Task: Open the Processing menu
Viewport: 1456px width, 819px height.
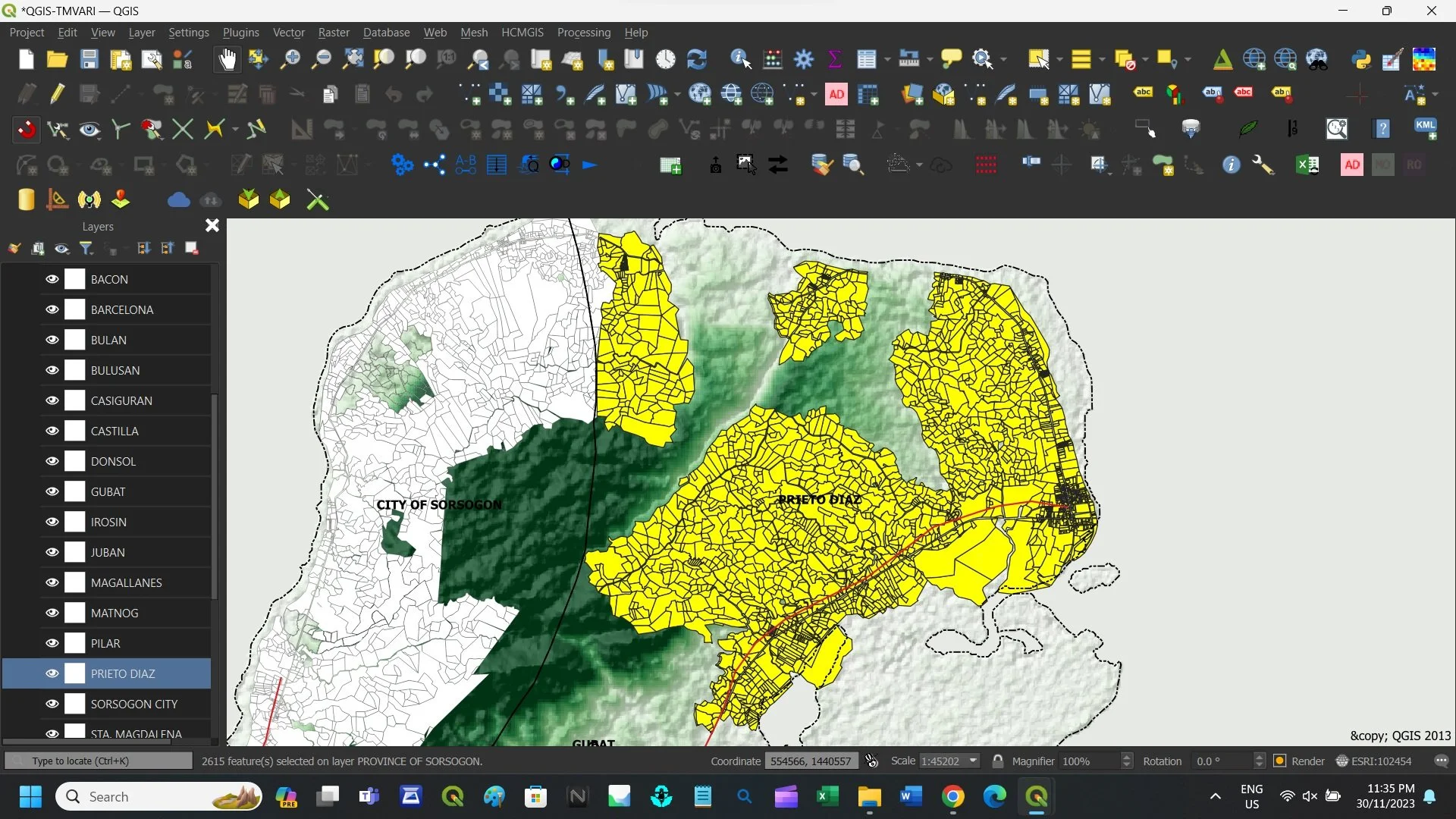Action: [583, 33]
